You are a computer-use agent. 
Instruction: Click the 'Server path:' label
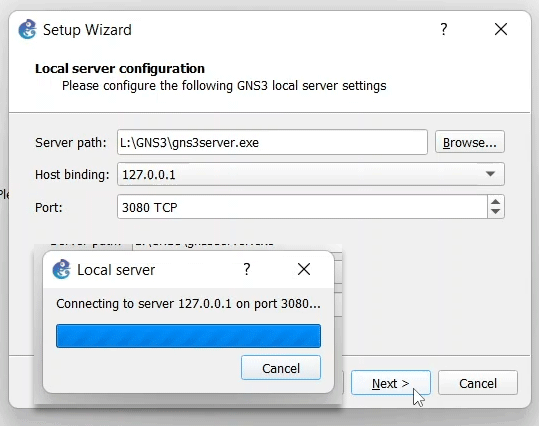[x=71, y=142]
